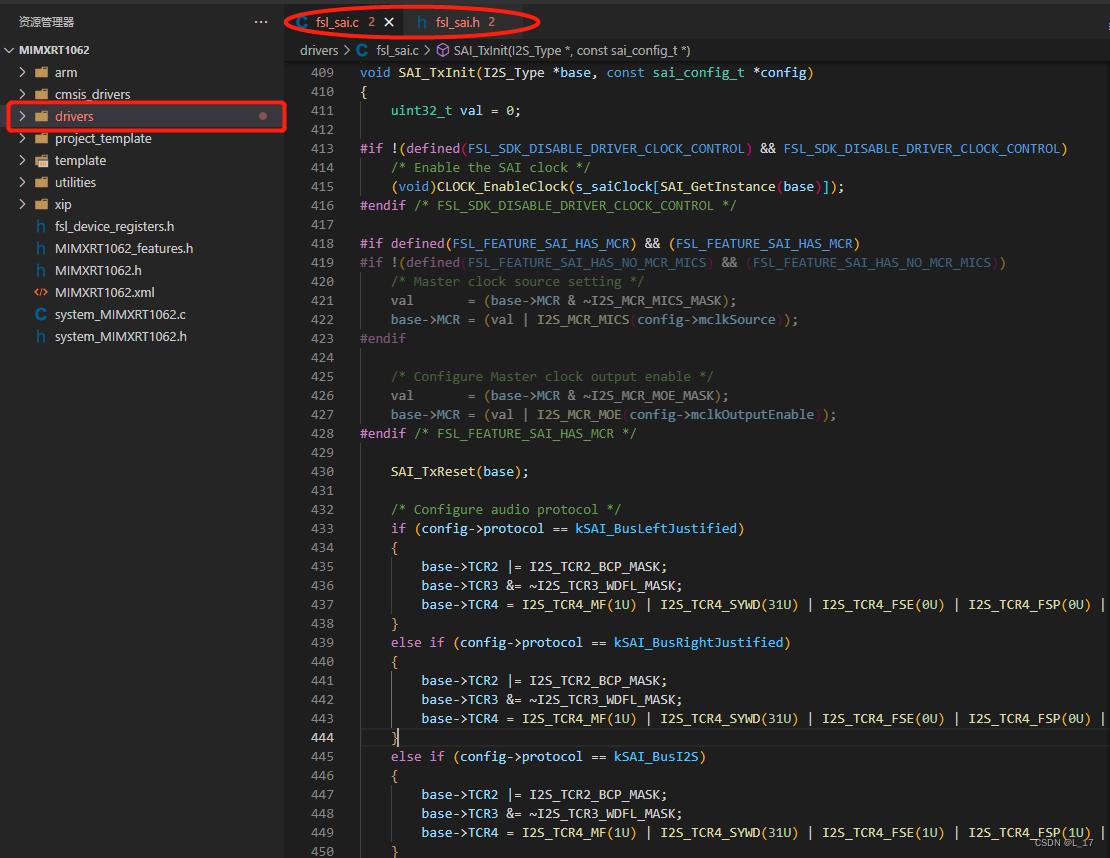Click the 资源管理器 explorer title

(46, 22)
